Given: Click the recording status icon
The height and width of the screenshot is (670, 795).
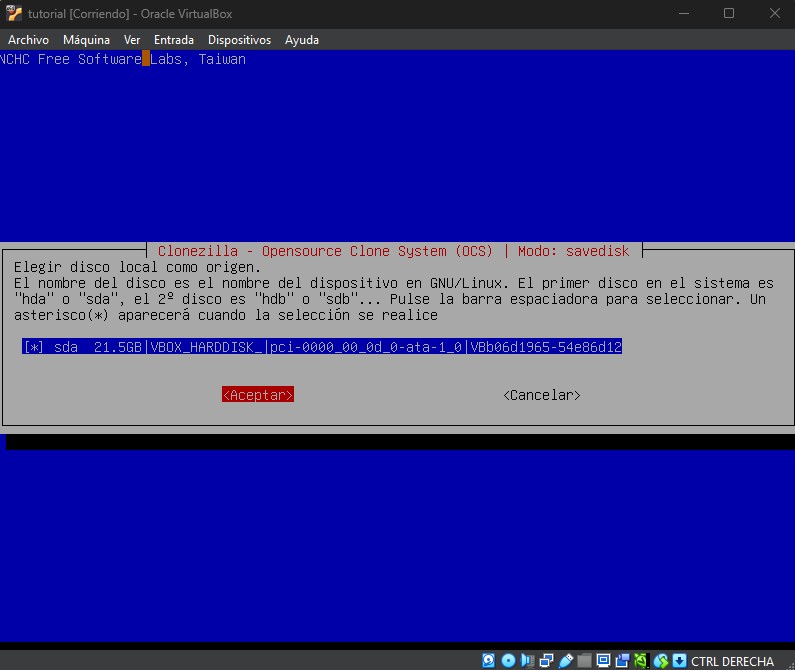Looking at the screenshot, I should pyautogui.click(x=622, y=660).
